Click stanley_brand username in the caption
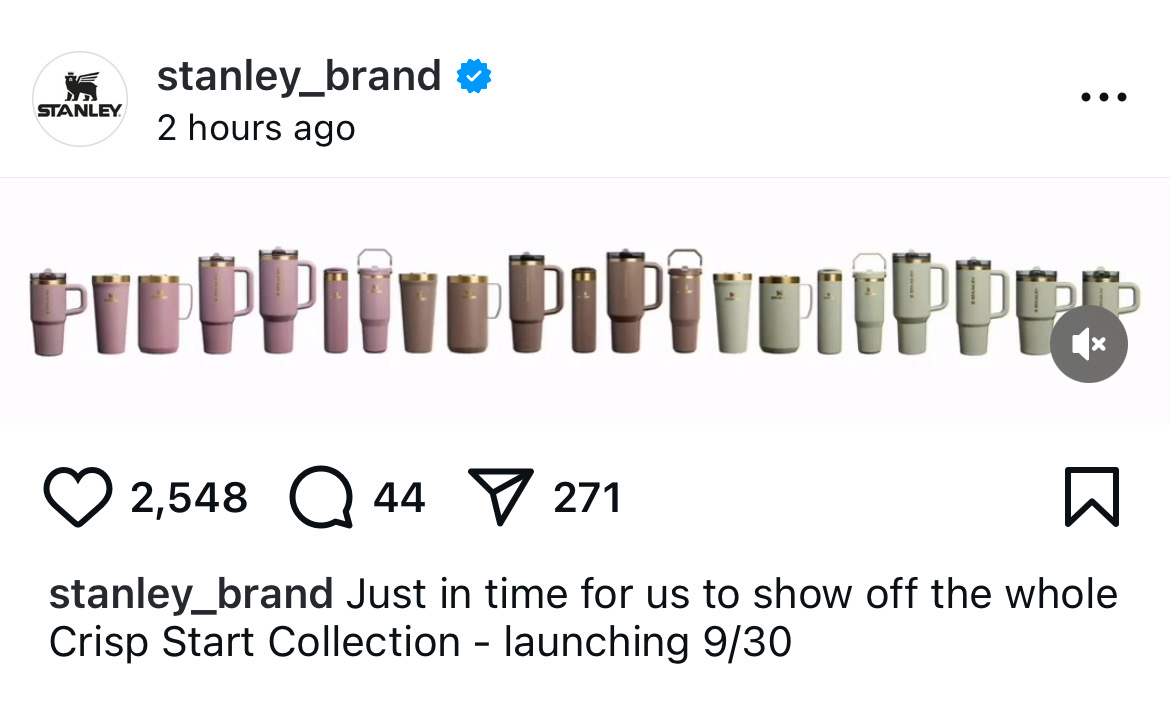Image resolution: width=1170 pixels, height=707 pixels. click(190, 594)
